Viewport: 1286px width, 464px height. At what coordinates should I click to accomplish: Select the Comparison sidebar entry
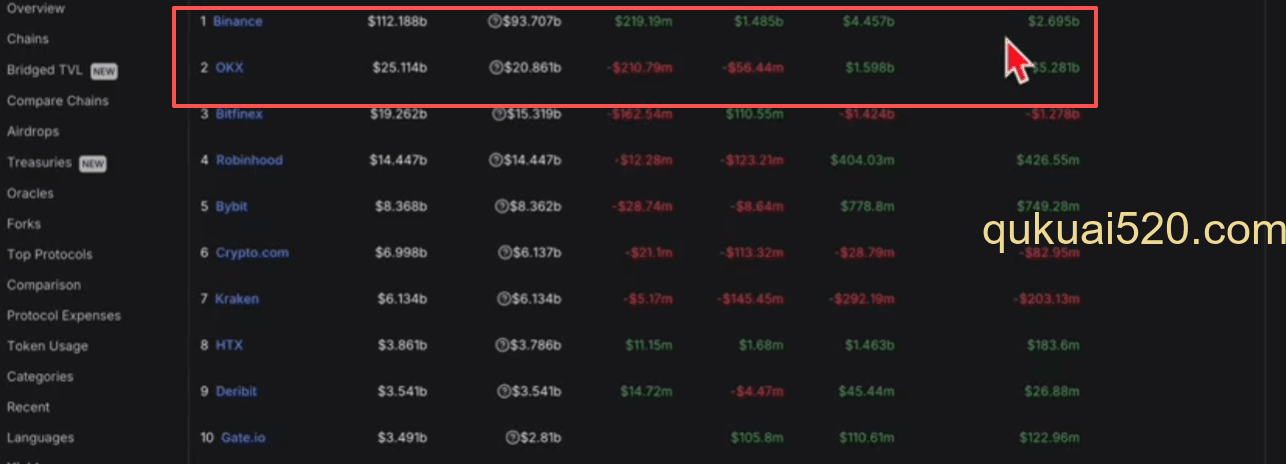pyautogui.click(x=43, y=285)
